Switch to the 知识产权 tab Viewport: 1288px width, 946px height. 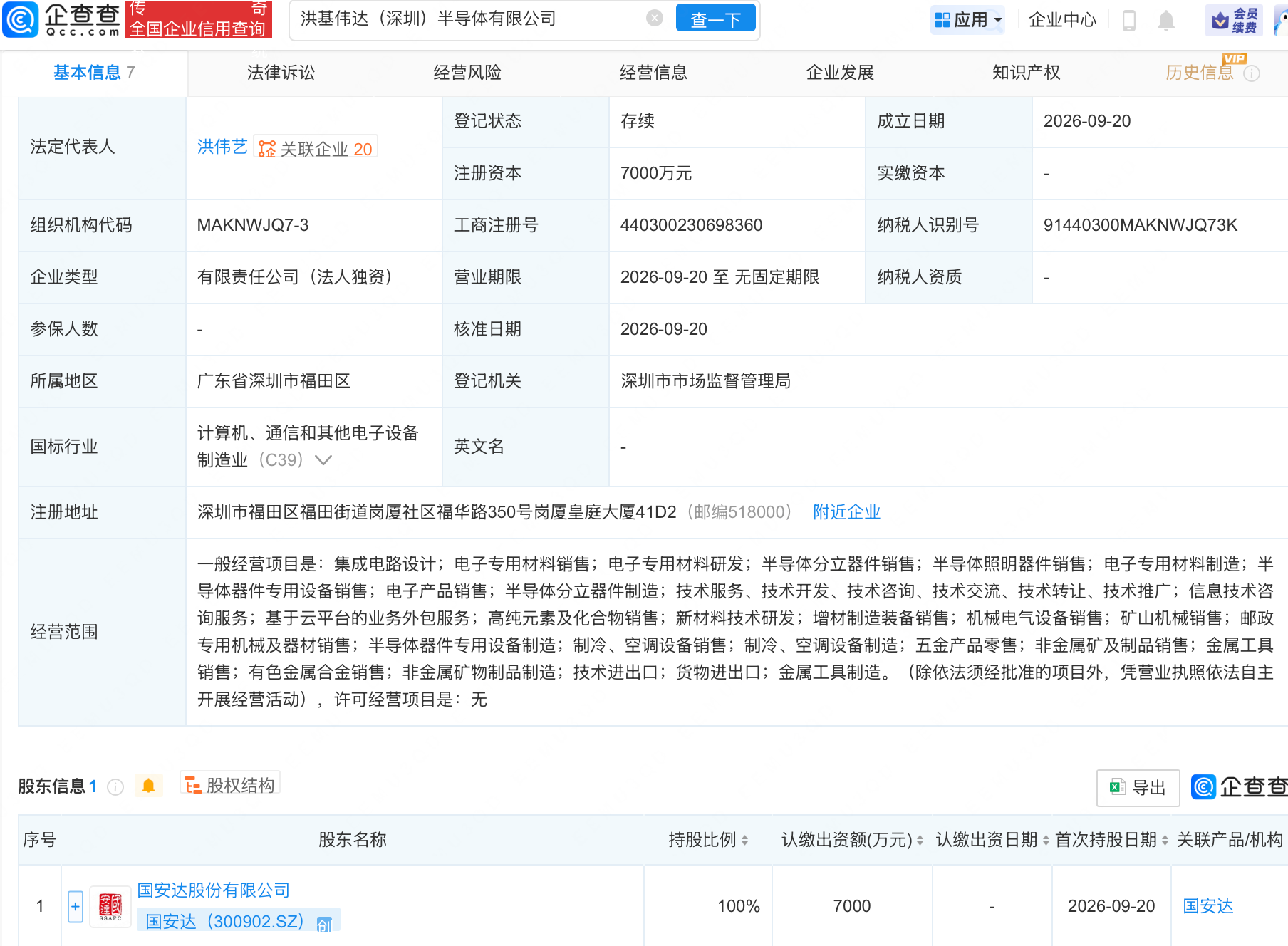pyautogui.click(x=1026, y=73)
